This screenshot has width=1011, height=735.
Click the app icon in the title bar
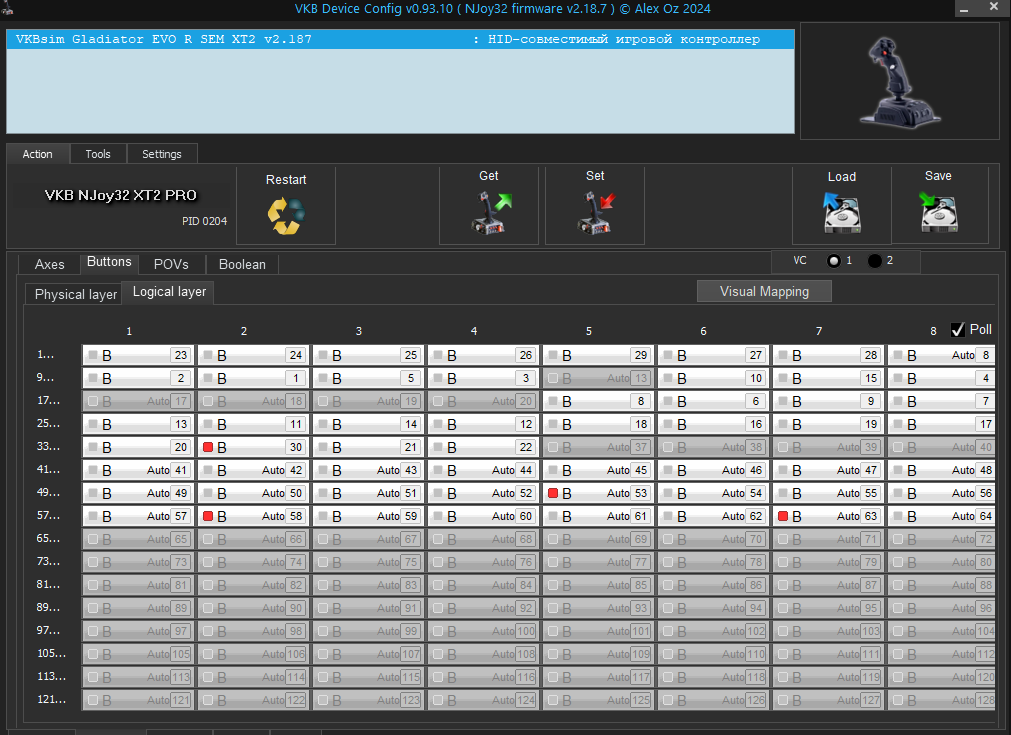[x=7, y=8]
